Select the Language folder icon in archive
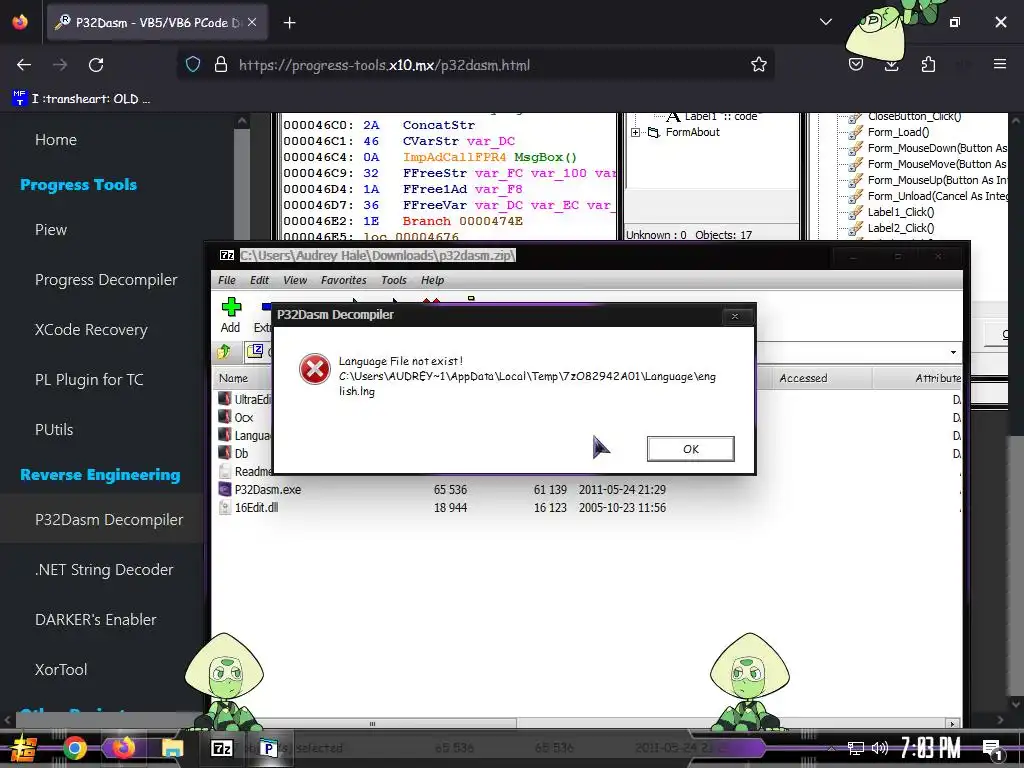Viewport: 1024px width, 768px height. click(225, 435)
